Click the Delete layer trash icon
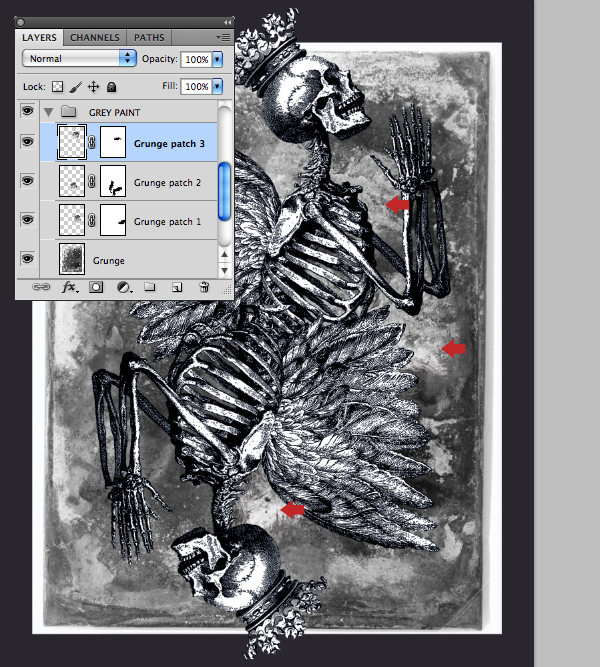Image resolution: width=600 pixels, height=667 pixels. tap(204, 287)
